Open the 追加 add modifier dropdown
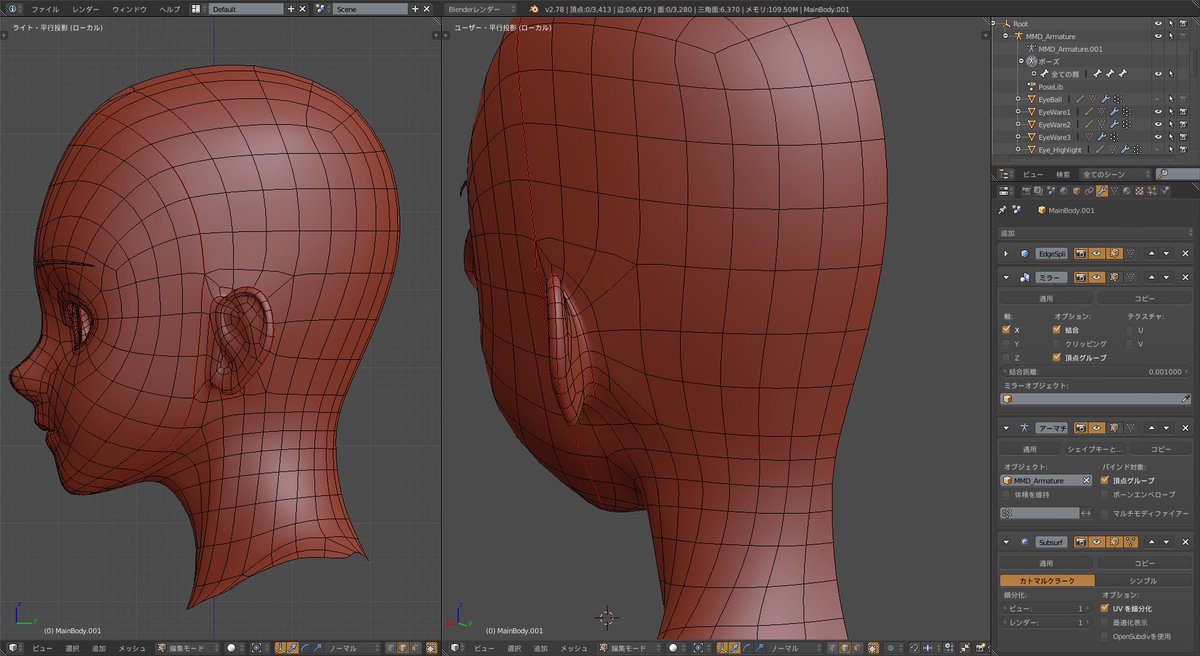The image size is (1200, 656). [1095, 232]
